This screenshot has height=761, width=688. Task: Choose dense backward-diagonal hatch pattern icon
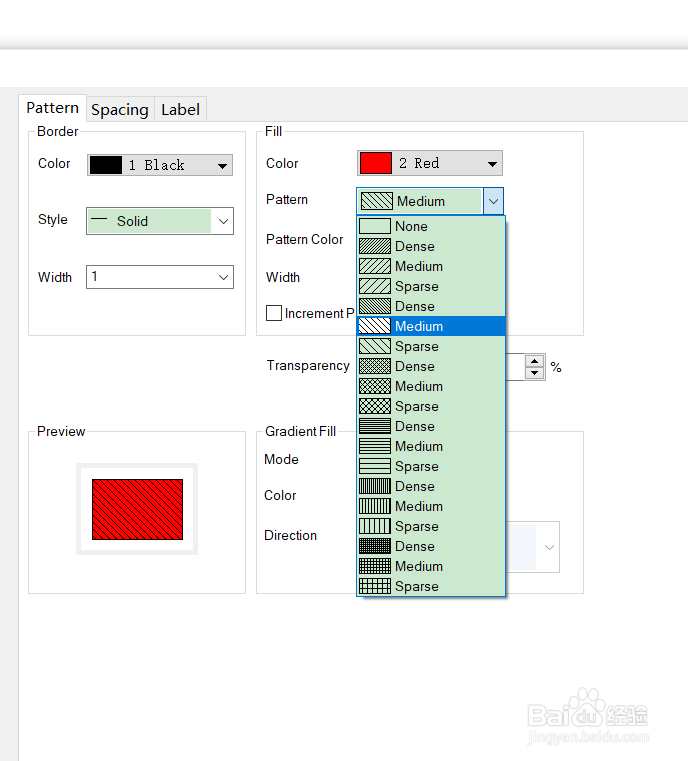[x=375, y=306]
